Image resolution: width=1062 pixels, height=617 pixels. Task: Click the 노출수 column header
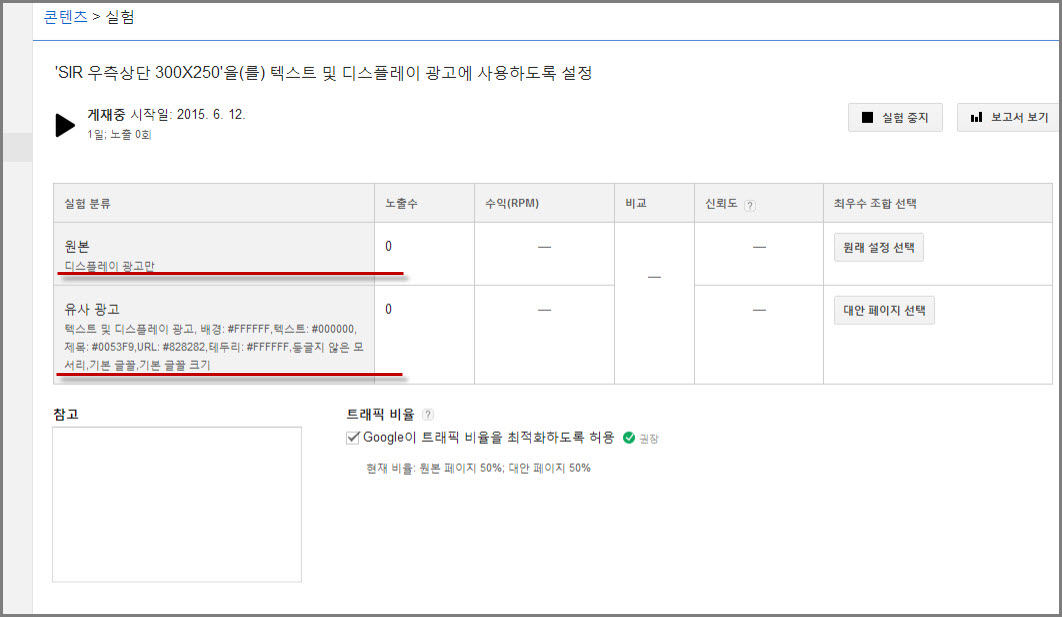click(x=401, y=204)
